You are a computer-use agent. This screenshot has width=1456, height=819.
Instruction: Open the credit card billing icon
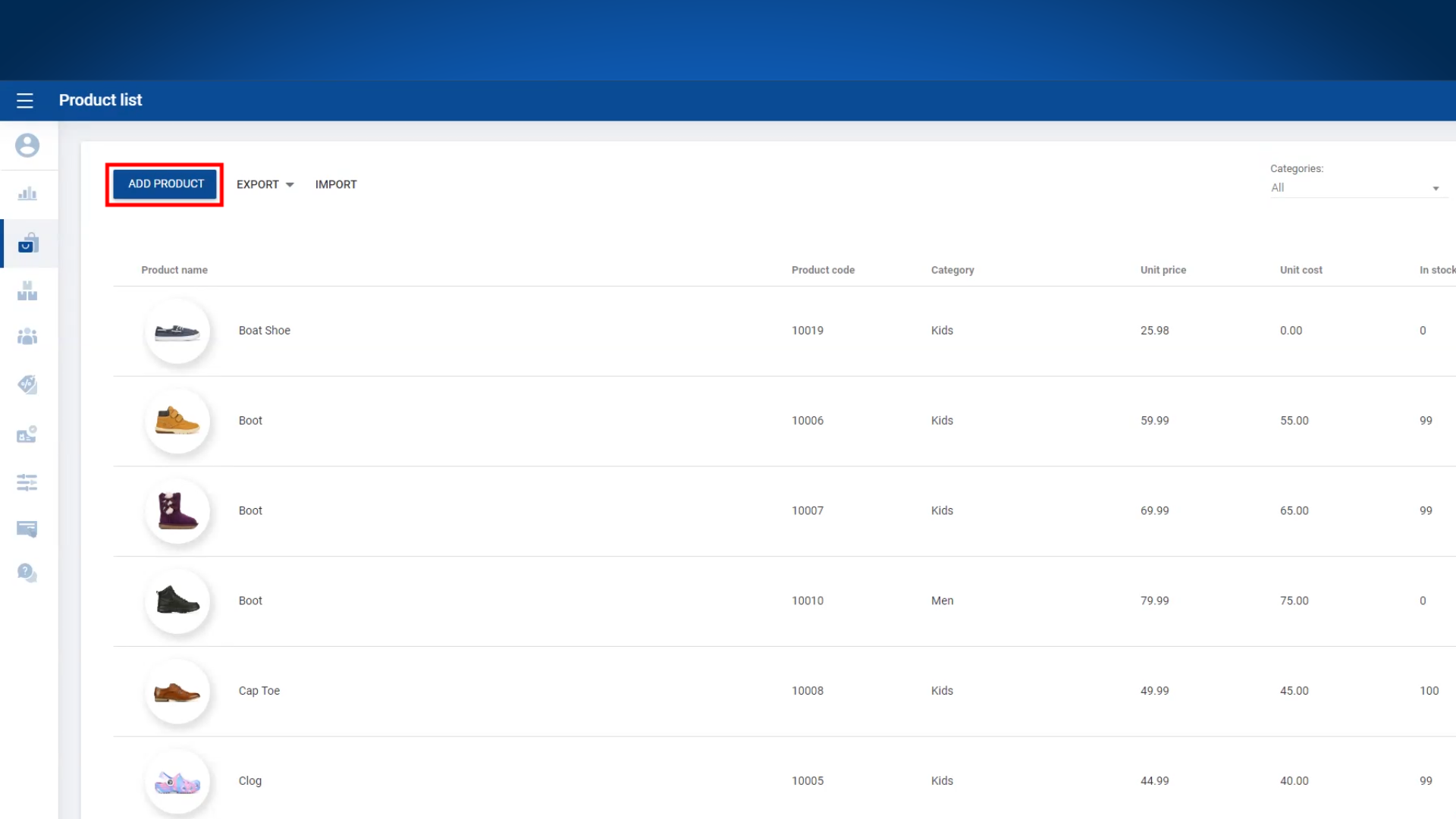pyautogui.click(x=27, y=529)
